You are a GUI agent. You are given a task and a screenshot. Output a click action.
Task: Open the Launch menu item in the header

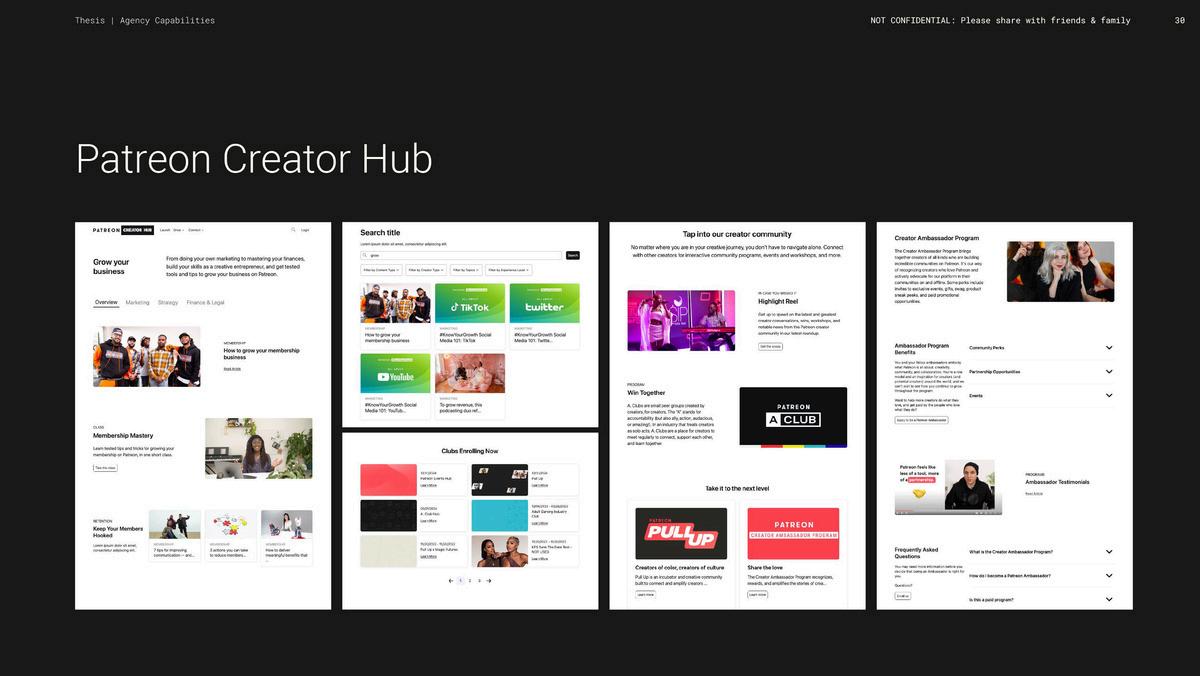coord(165,230)
